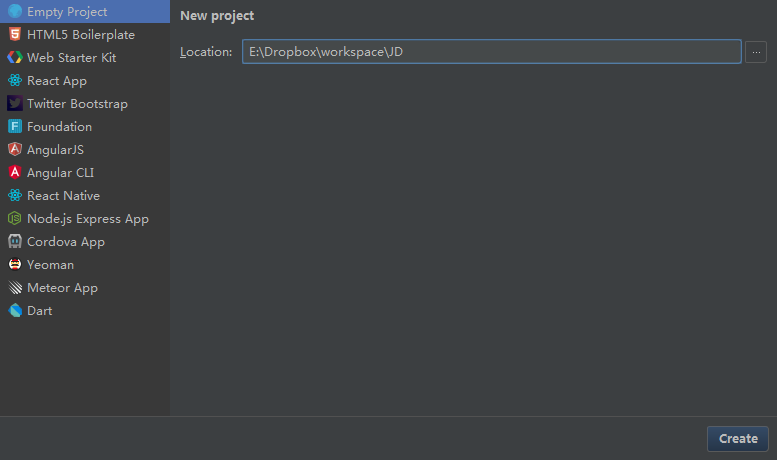This screenshot has height=460, width=777.
Task: Click the Angular CLI red icon
Action: [x=15, y=172]
